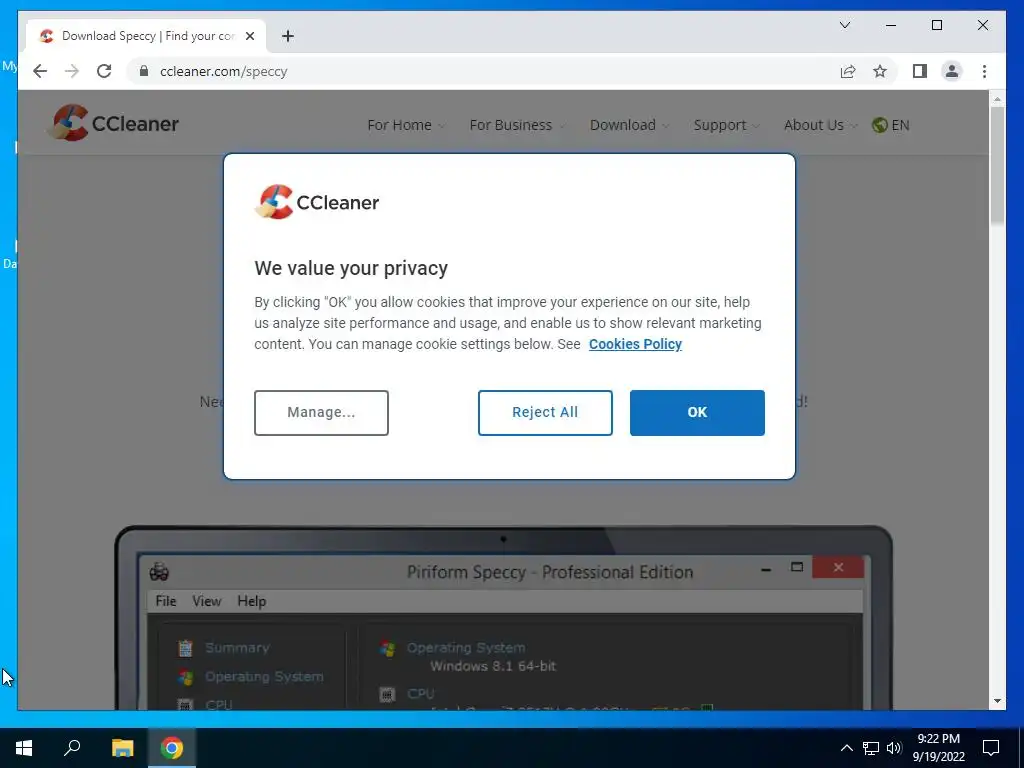Reload the page with the refresh icon
This screenshot has height=768, width=1024.
point(104,71)
